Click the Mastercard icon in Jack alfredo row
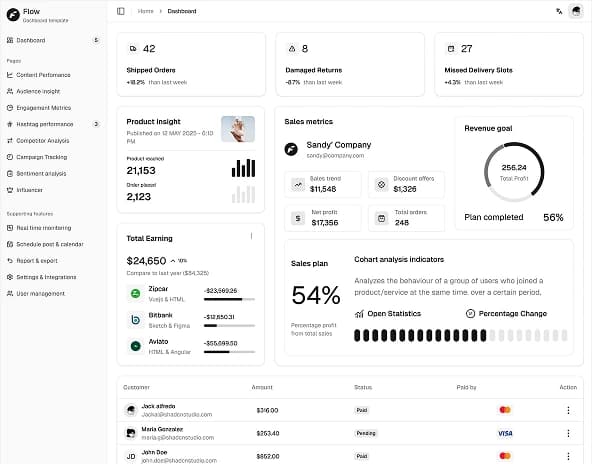 pos(505,410)
